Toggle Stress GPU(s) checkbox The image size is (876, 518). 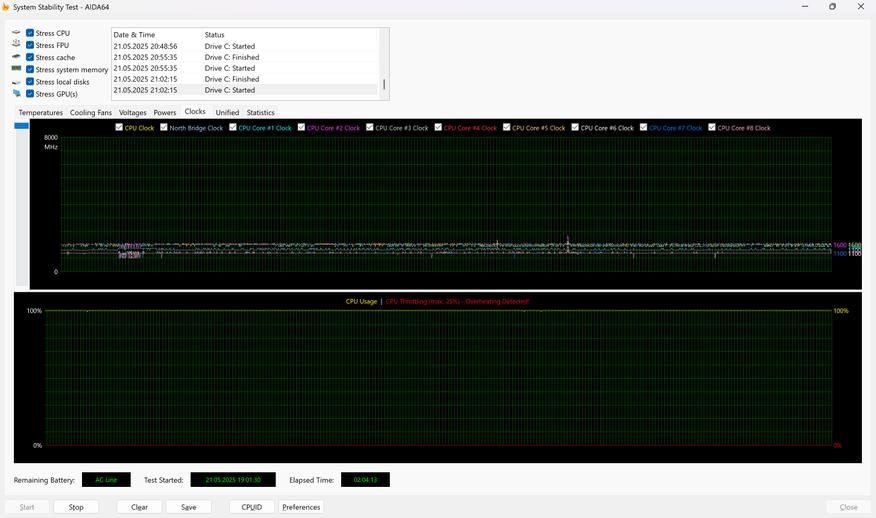click(x=30, y=94)
